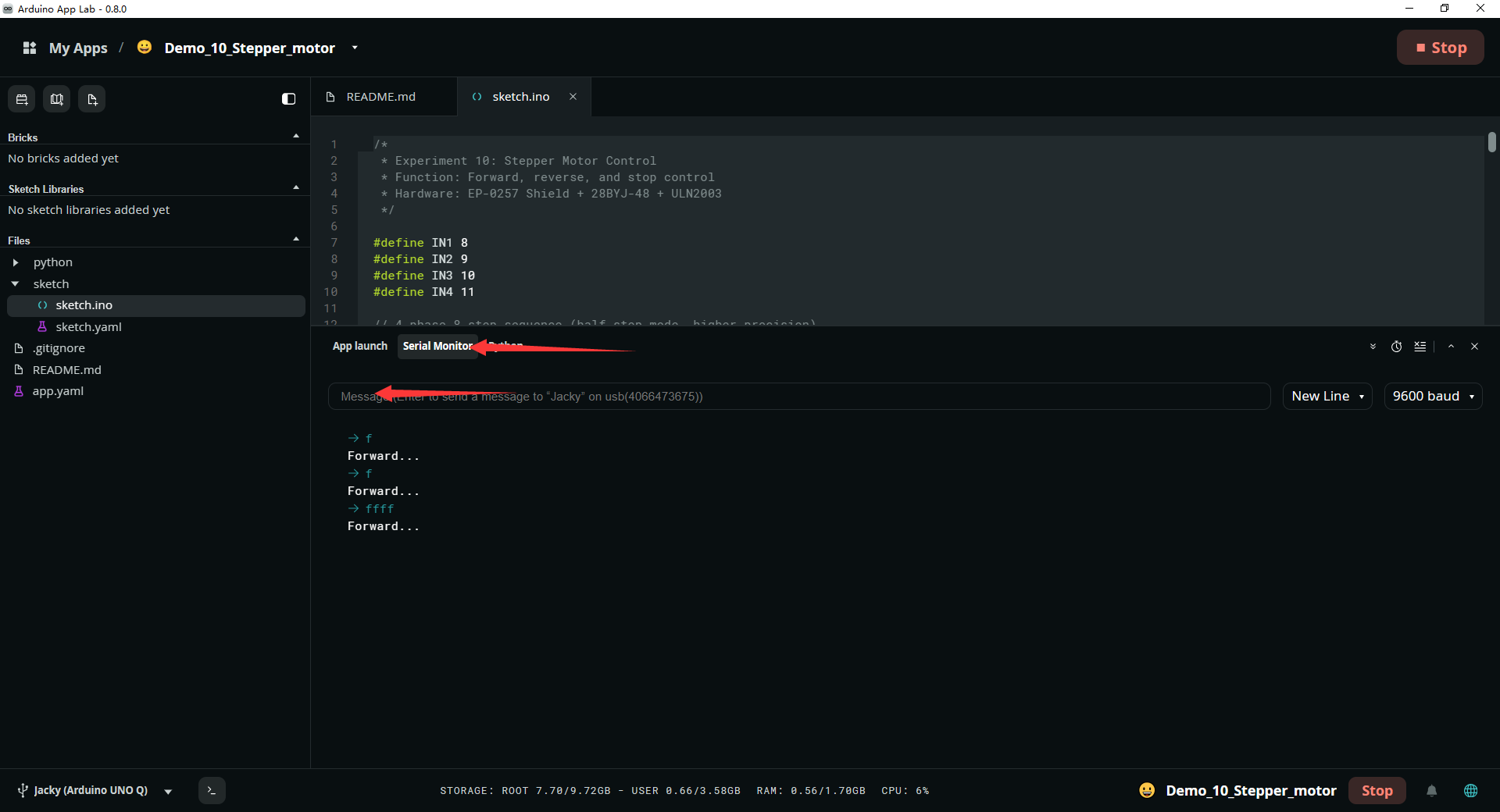Click the last "Forward..." output line

point(384,526)
